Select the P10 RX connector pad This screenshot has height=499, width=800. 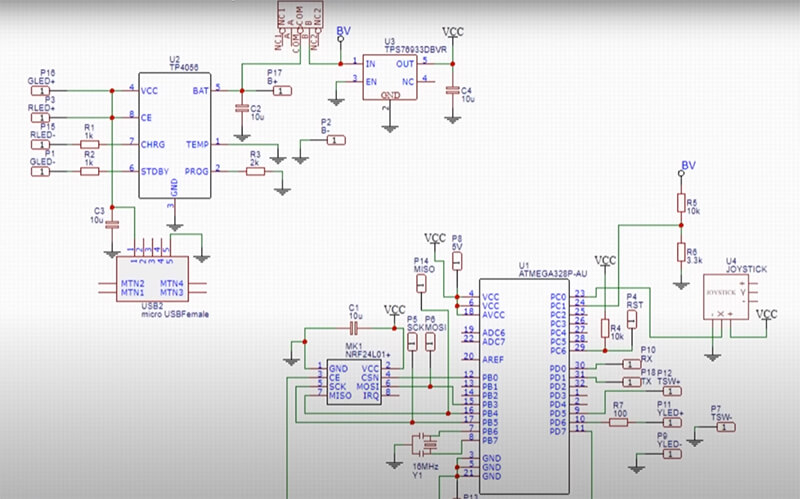point(632,364)
